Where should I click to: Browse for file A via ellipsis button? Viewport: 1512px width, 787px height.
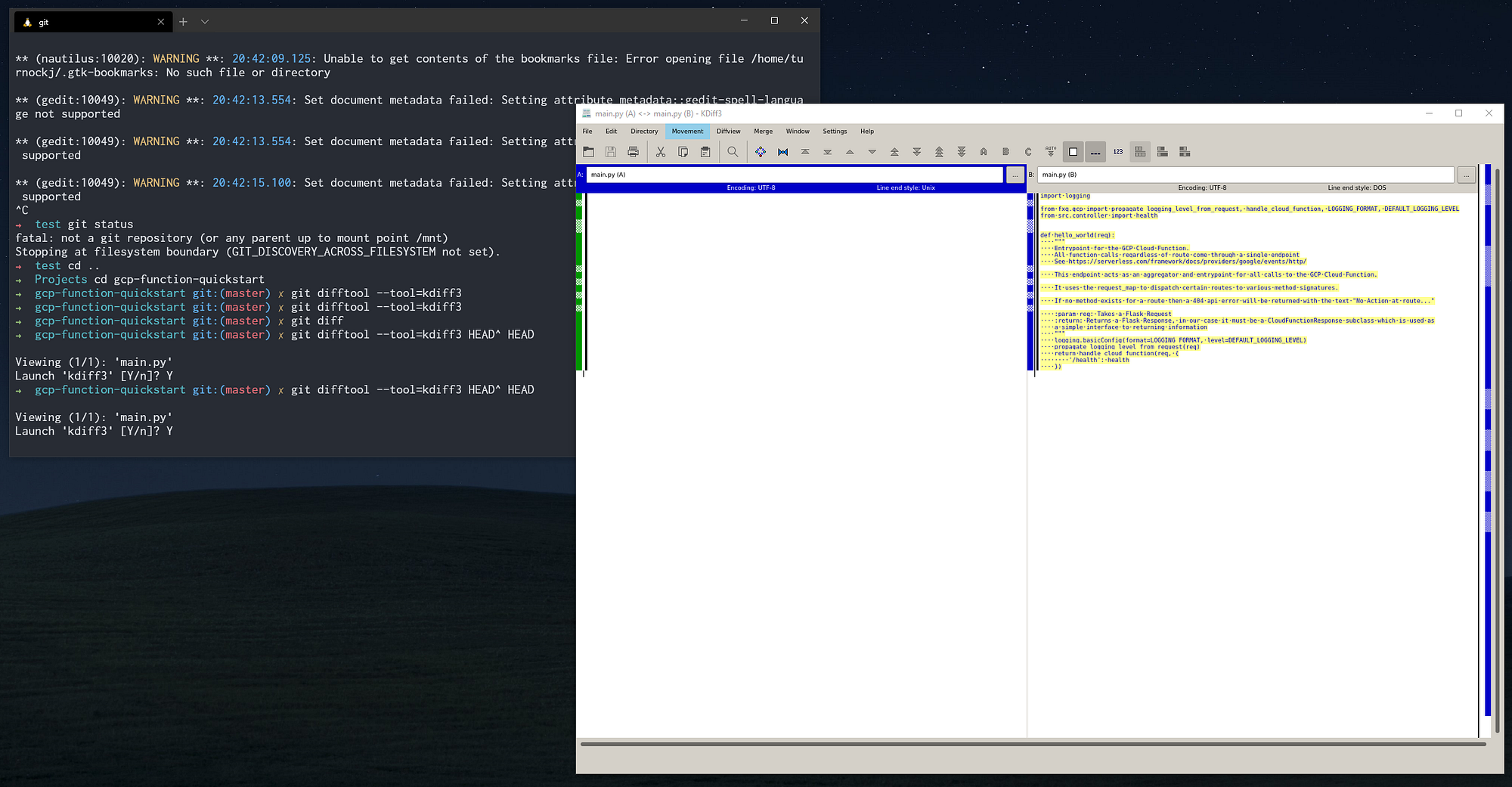1015,175
